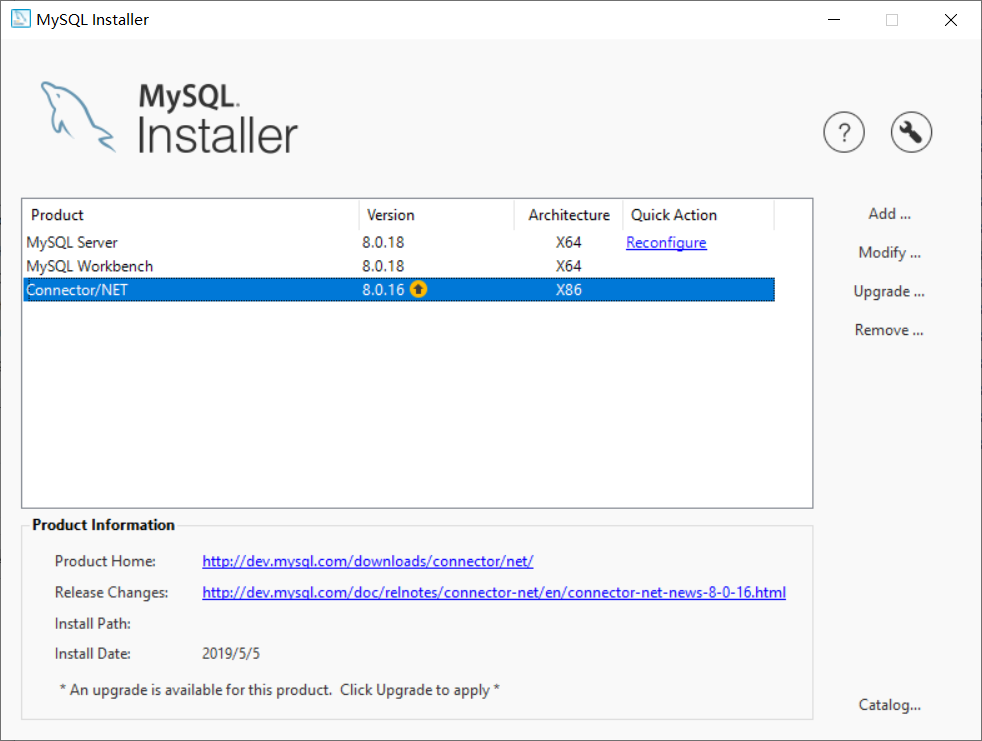Click the Quick Action column header
The width and height of the screenshot is (982, 741).
pos(699,215)
